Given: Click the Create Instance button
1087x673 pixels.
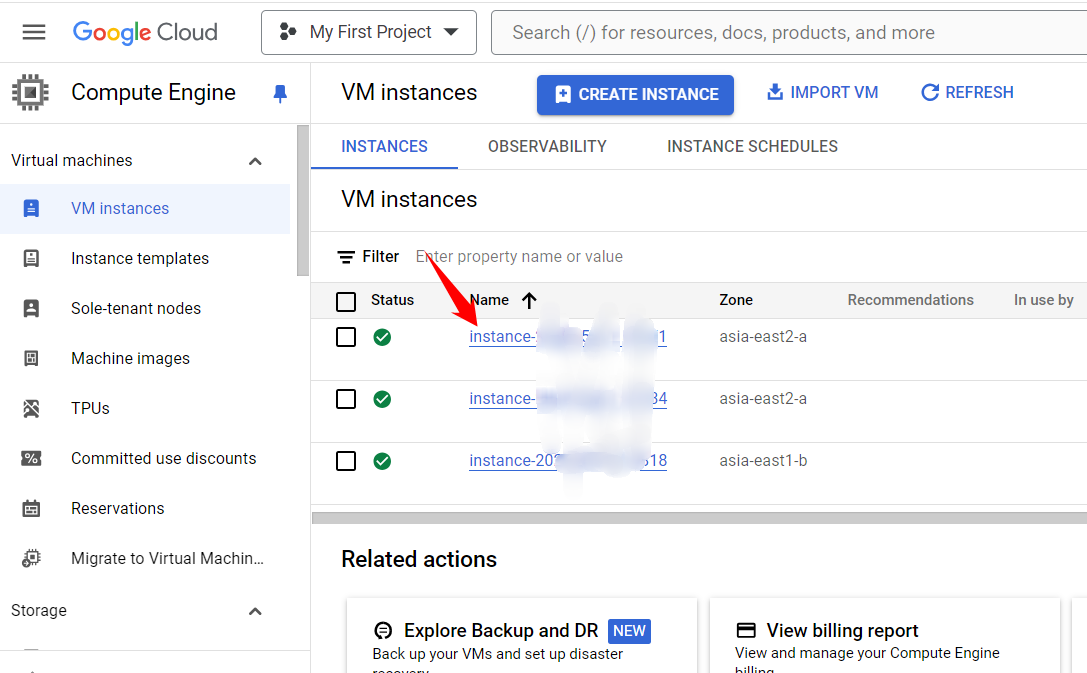Looking at the screenshot, I should [x=635, y=94].
